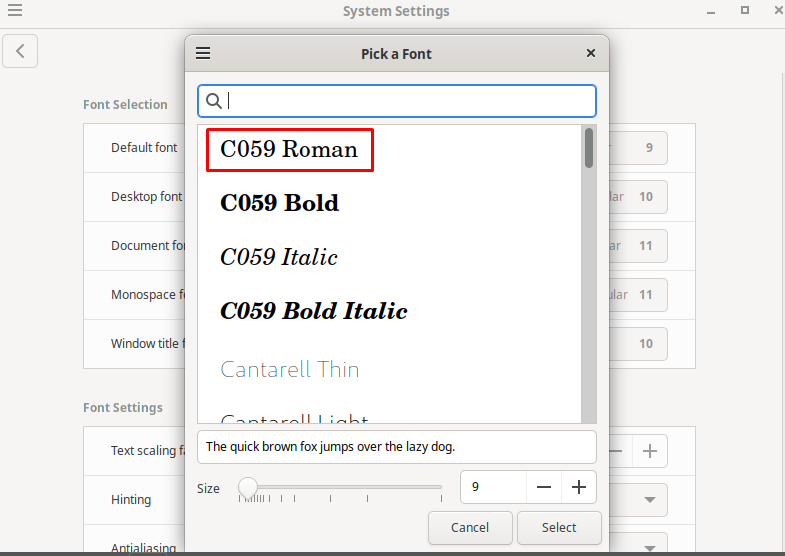Image resolution: width=785 pixels, height=556 pixels.
Task: Open the System Settings hamburger menu
Action: [15, 10]
